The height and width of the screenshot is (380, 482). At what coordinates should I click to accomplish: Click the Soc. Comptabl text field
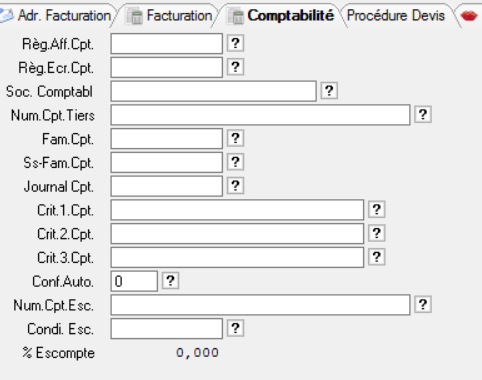pyautogui.click(x=213, y=91)
